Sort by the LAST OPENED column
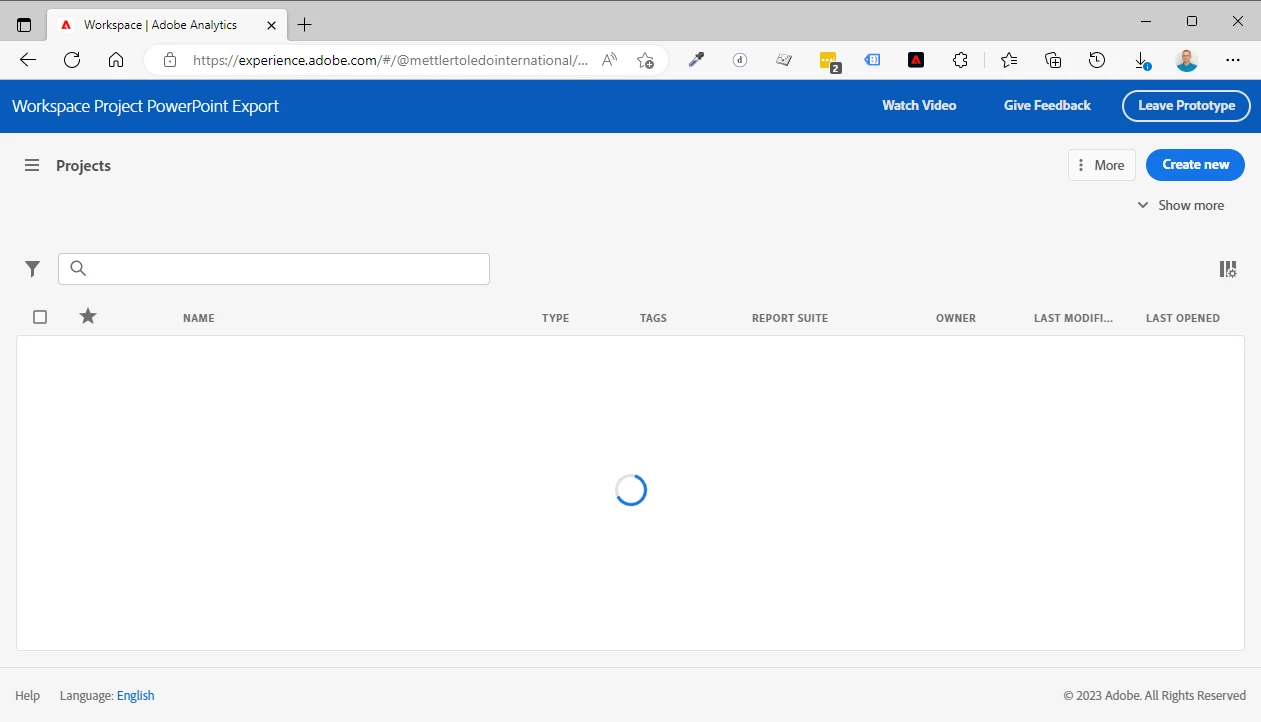 [1183, 318]
